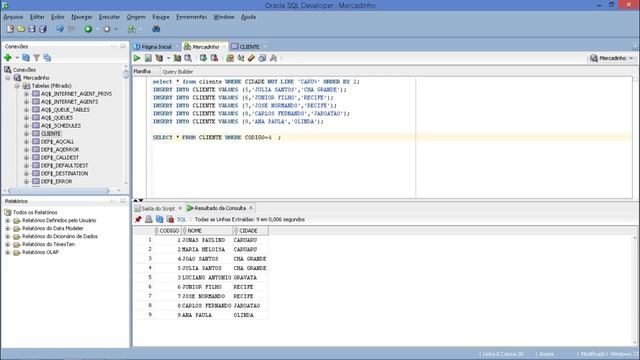Viewport: 640px width, 360px height.
Task: Sort by the NOME column header
Action: click(207, 231)
